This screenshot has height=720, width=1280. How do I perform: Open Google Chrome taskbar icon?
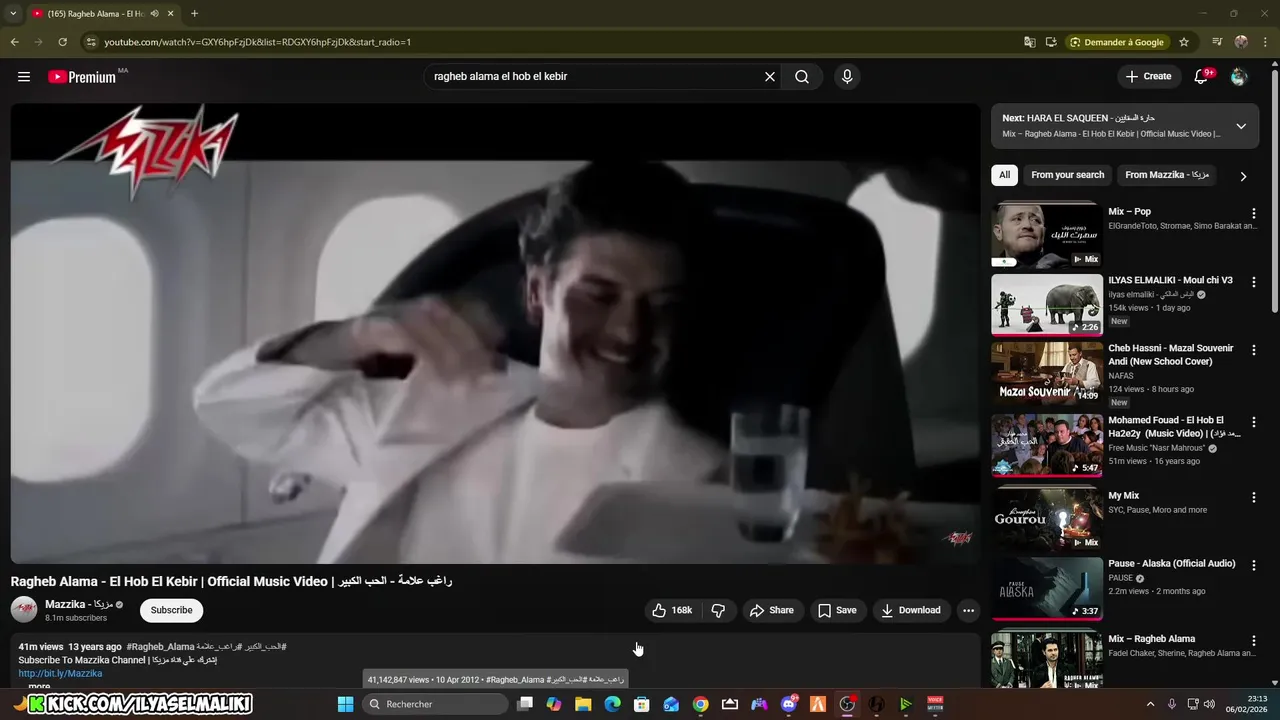point(701,704)
